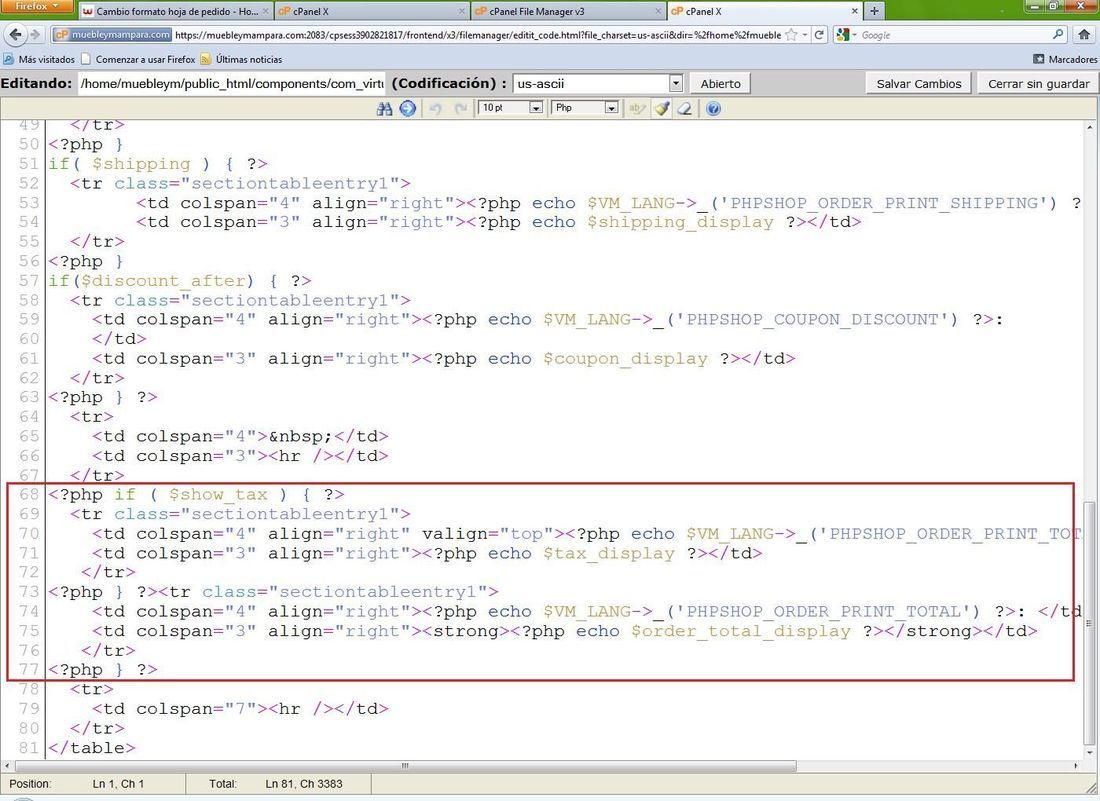Screen dimensions: 1100x801
Task: Place cursor on $order_total_display in line 75
Action: click(740, 631)
